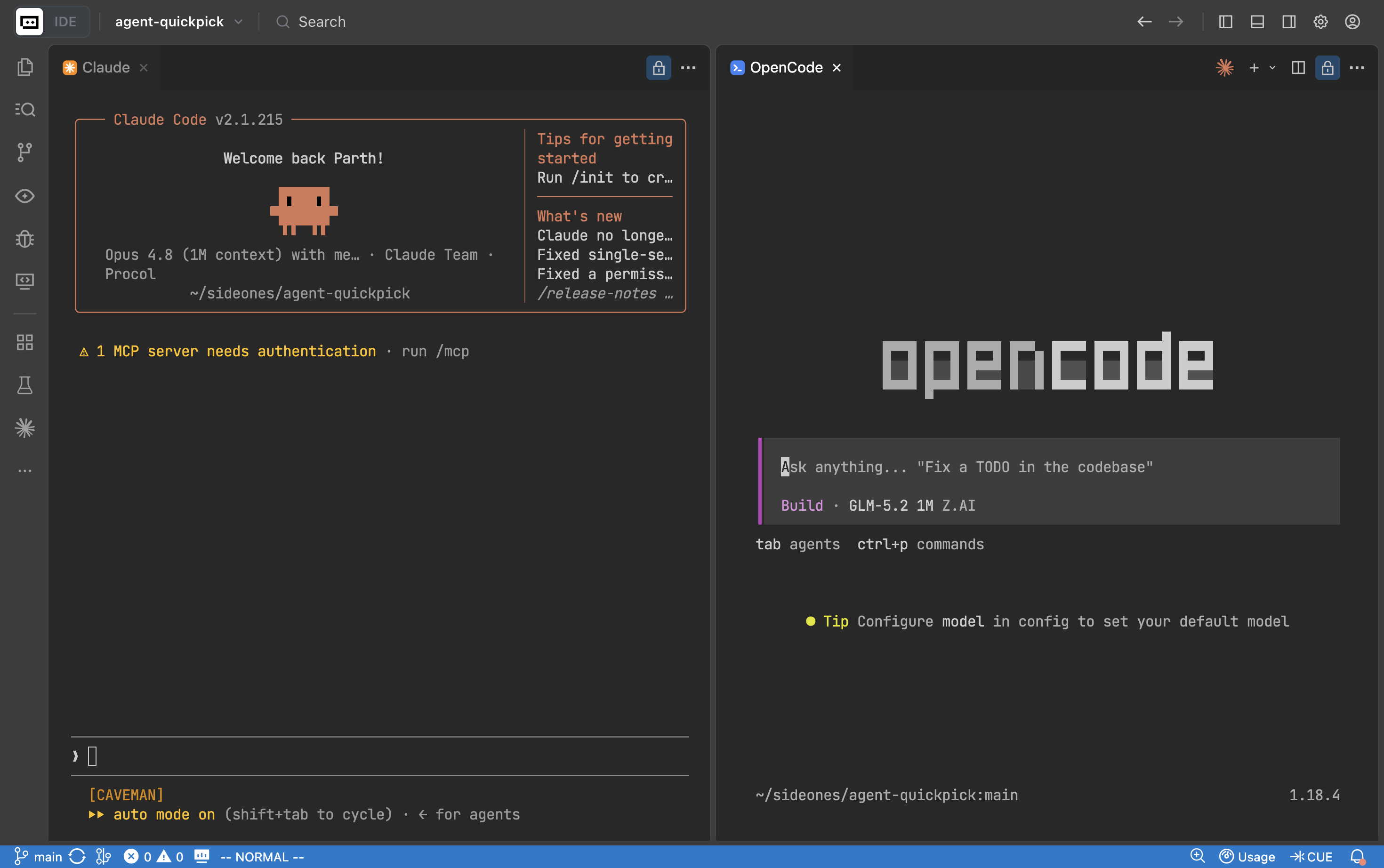The height and width of the screenshot is (868, 1384).
Task: Click the CUE language mode indicator
Action: click(x=1312, y=857)
